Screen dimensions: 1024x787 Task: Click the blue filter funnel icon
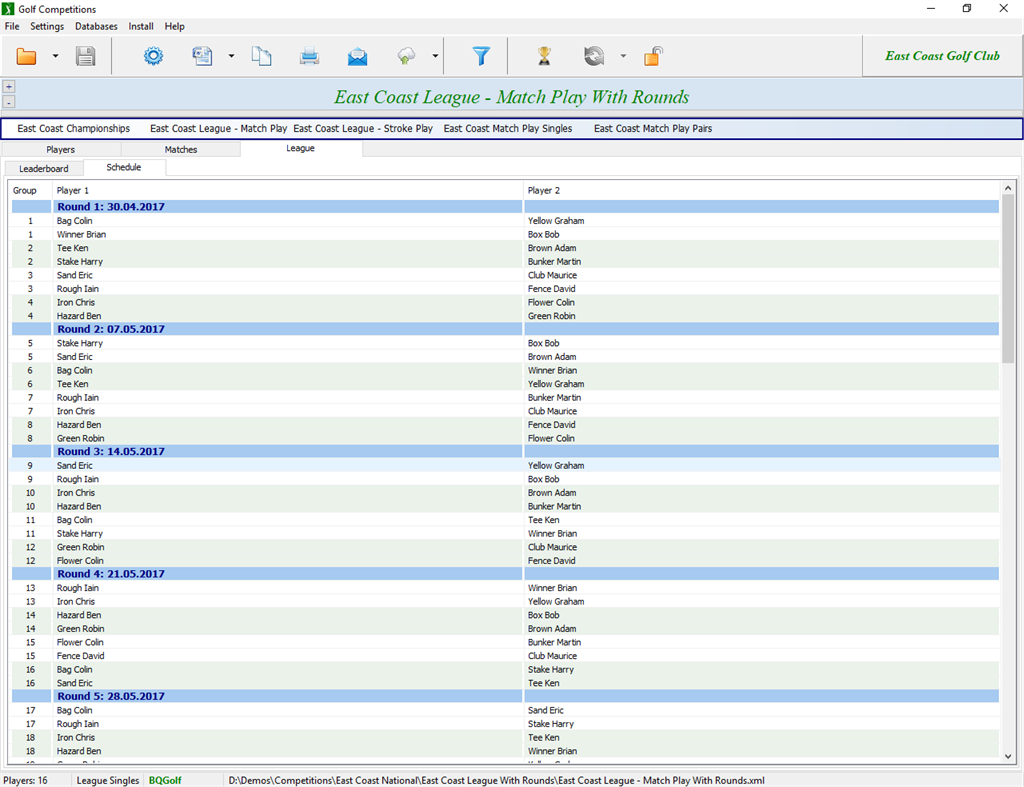(481, 57)
